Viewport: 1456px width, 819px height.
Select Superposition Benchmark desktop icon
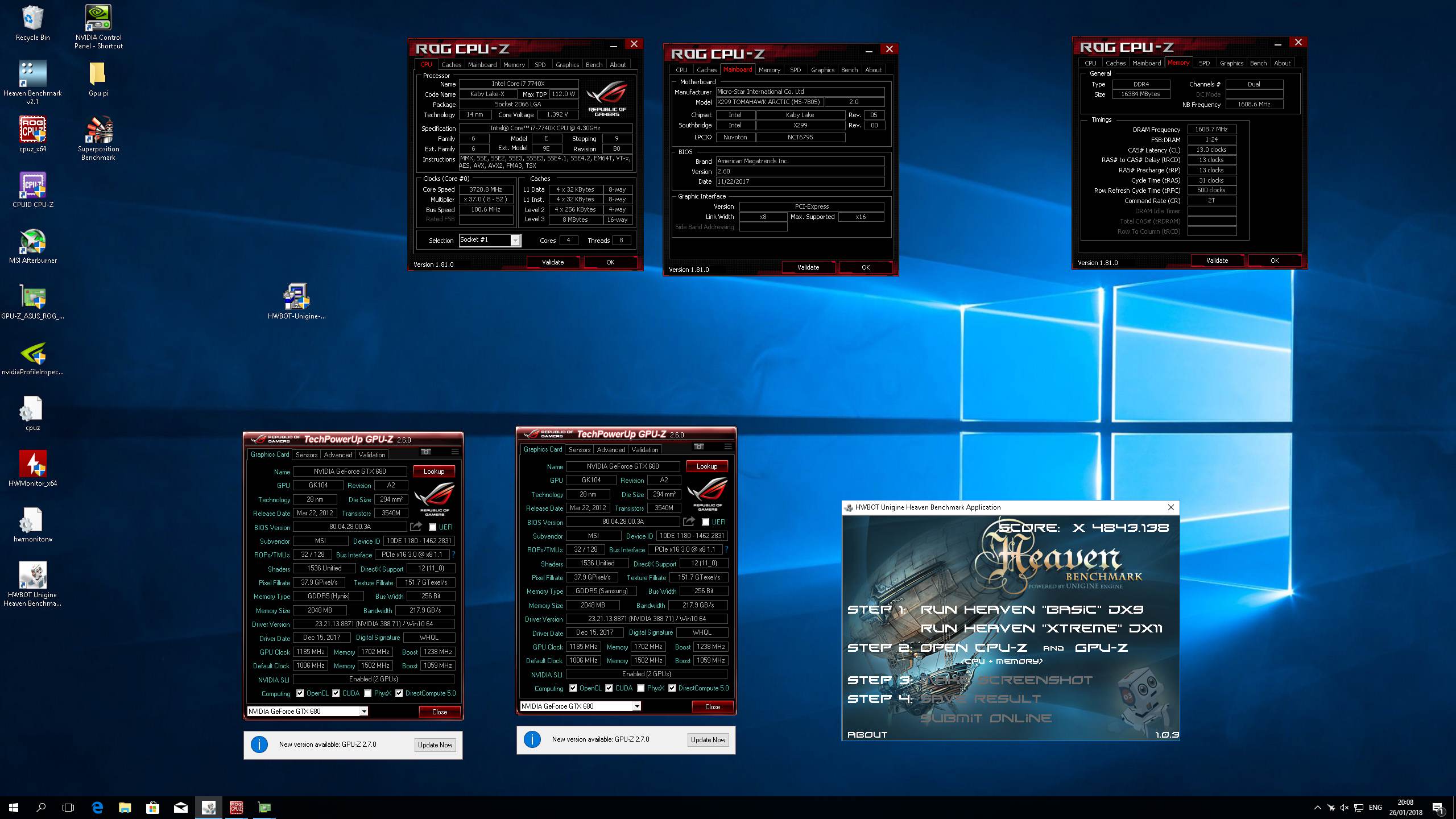click(x=98, y=138)
